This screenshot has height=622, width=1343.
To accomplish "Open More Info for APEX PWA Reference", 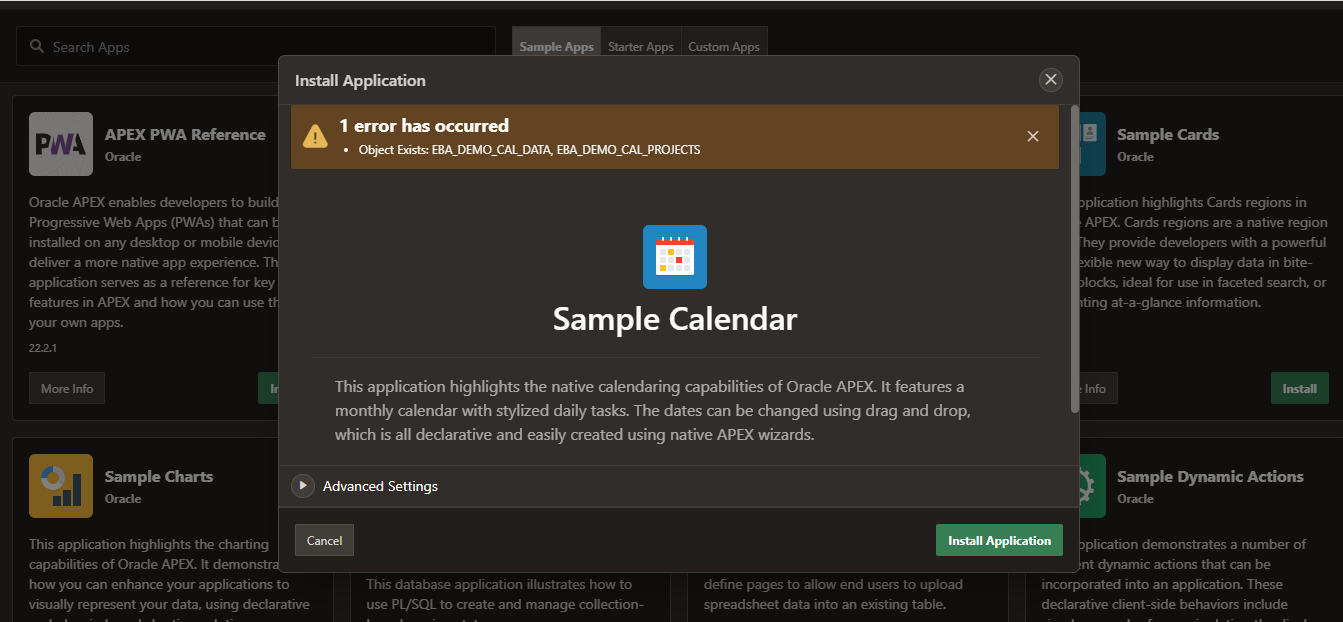I will point(66,388).
